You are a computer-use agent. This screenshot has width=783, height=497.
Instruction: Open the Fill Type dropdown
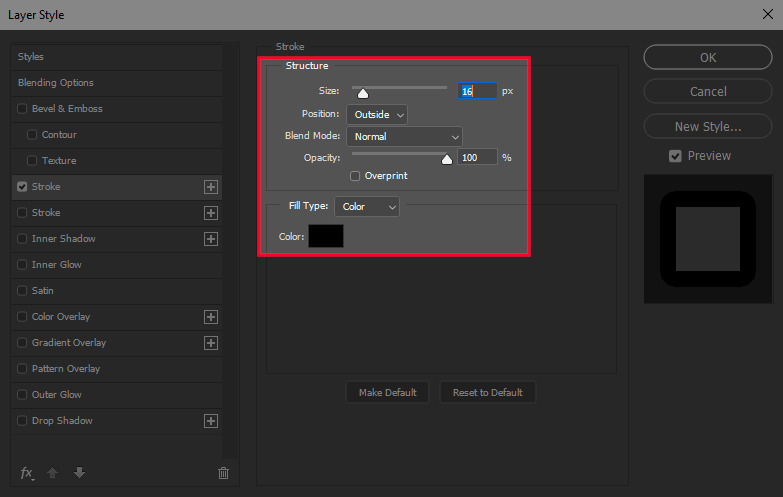(x=367, y=206)
